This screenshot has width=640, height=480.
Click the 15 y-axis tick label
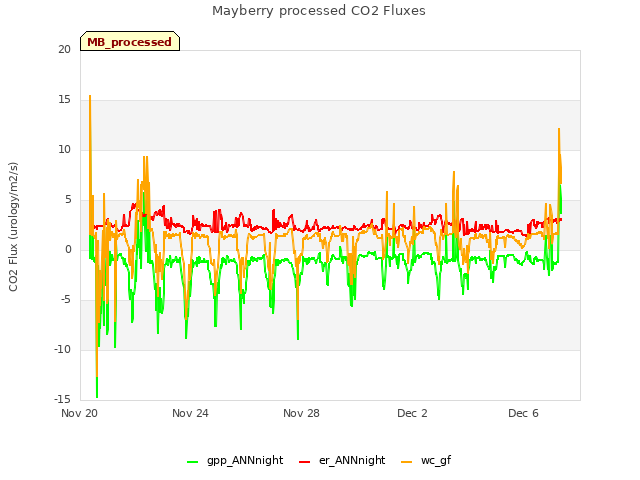click(x=64, y=100)
